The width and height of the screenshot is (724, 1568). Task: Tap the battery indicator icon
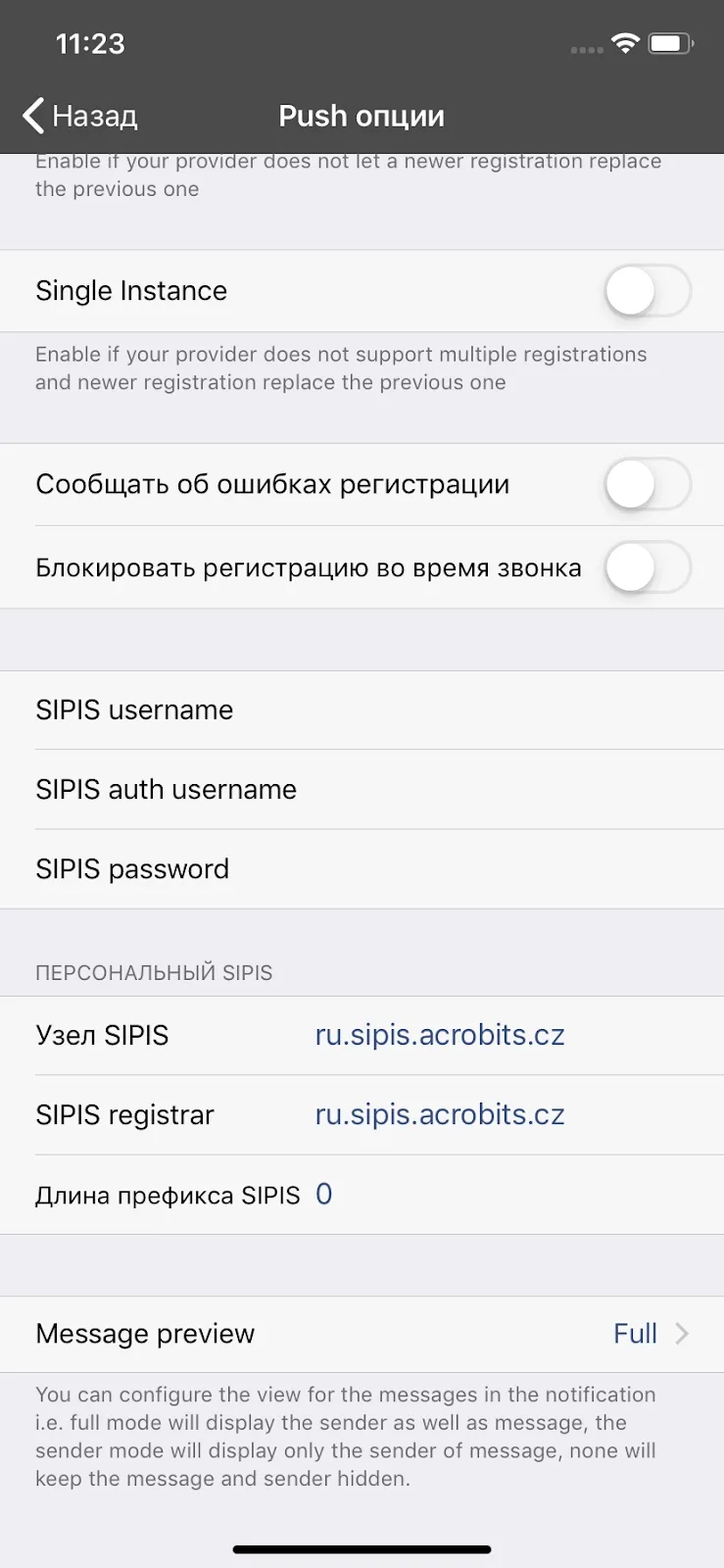pyautogui.click(x=671, y=43)
